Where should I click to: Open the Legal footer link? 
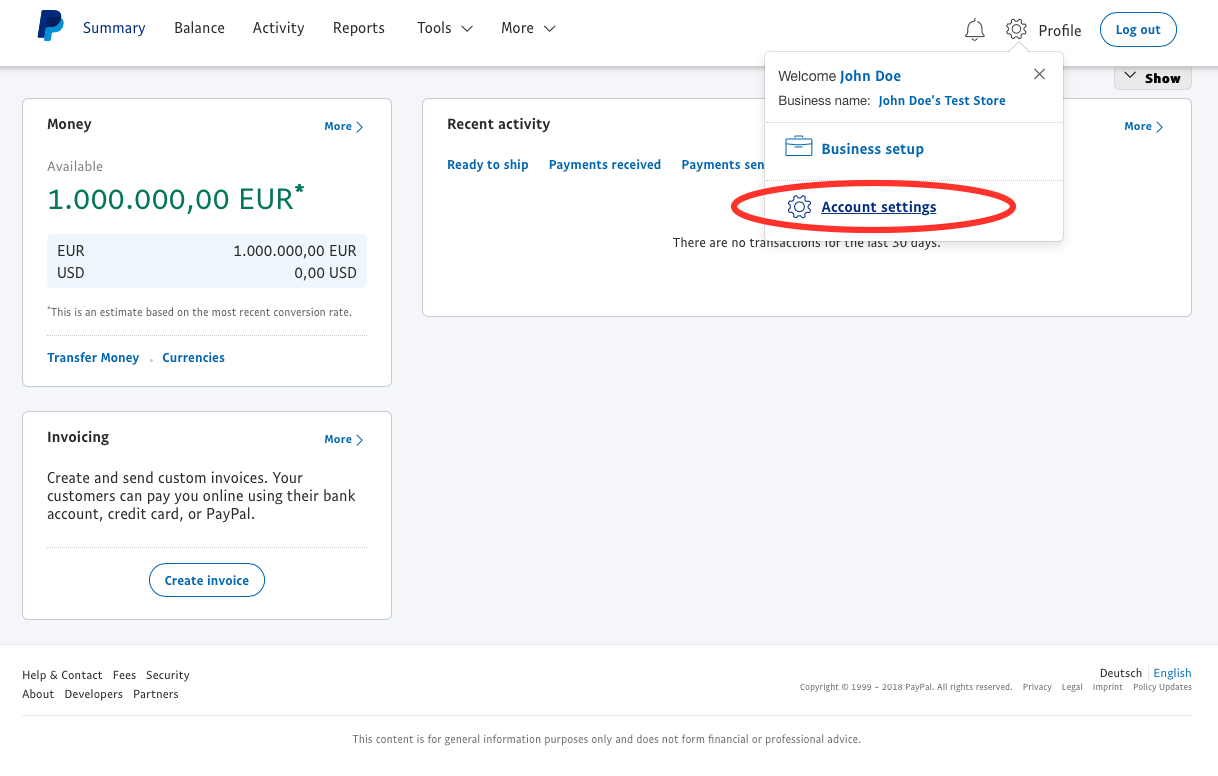click(1072, 687)
